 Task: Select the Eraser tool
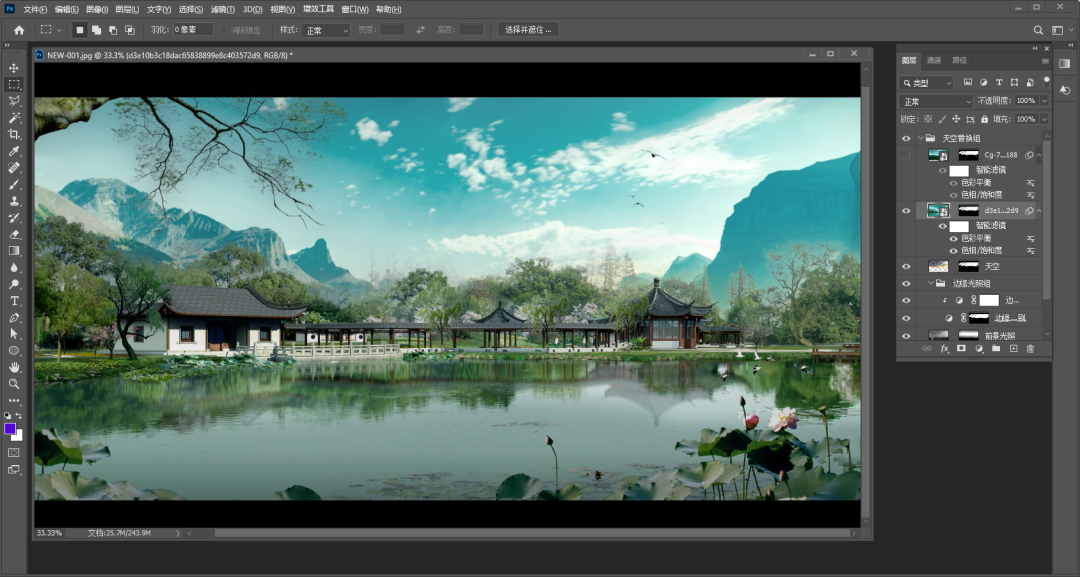point(14,234)
